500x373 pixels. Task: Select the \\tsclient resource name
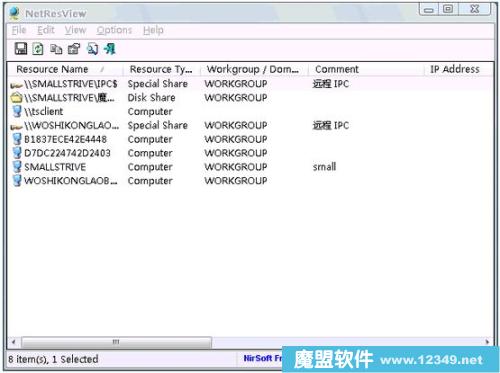pyautogui.click(x=43, y=111)
